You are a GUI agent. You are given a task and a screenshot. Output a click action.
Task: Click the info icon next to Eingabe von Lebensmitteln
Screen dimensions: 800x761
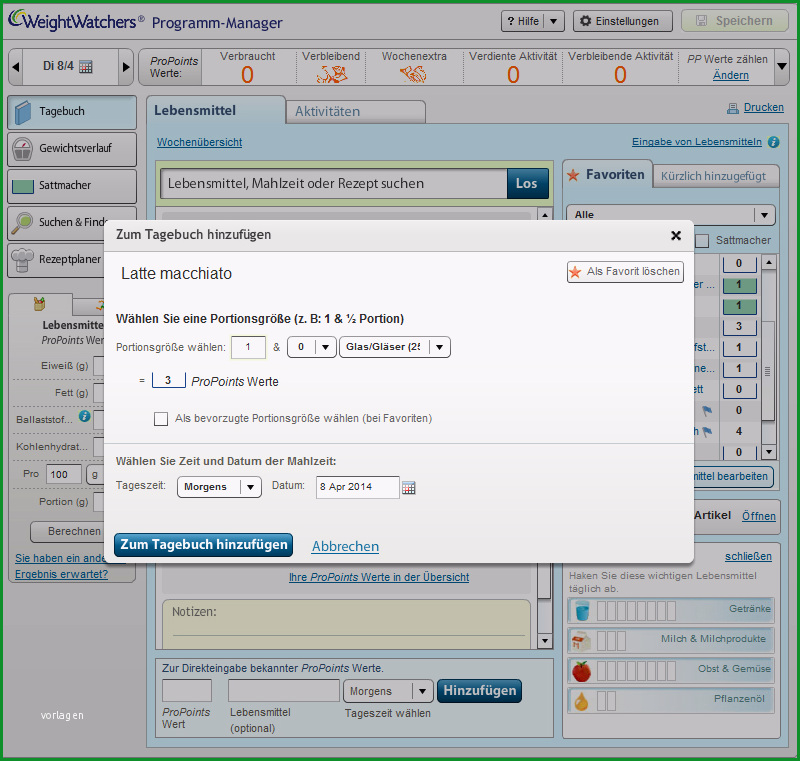773,142
